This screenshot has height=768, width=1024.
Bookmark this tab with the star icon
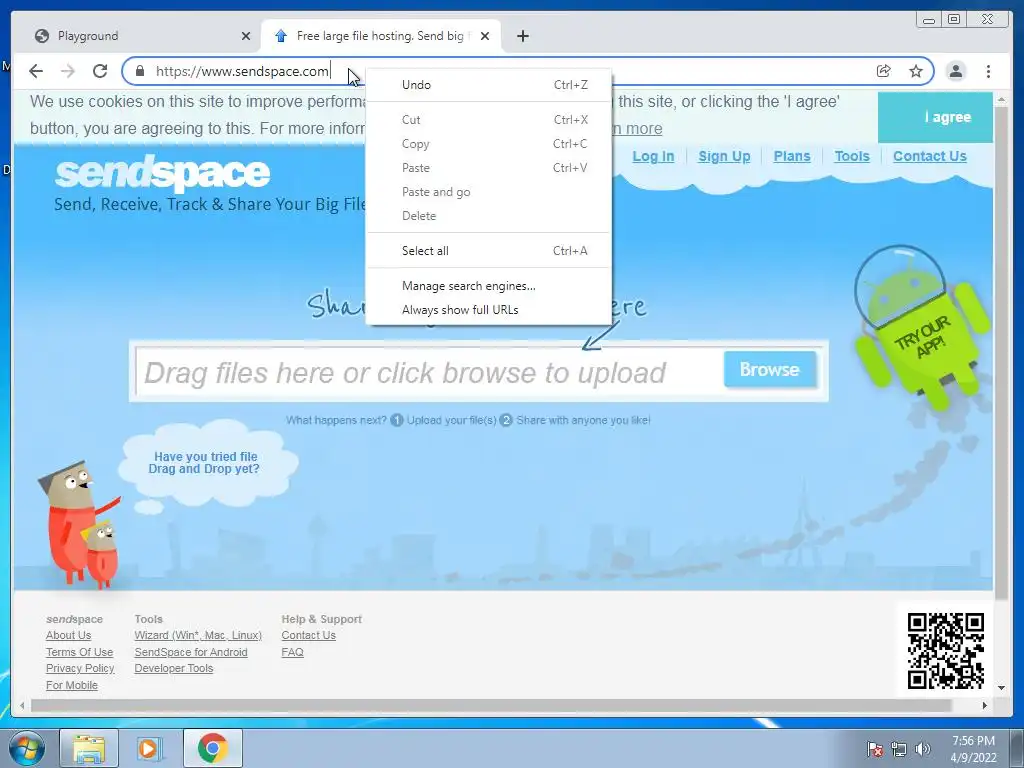tap(916, 71)
